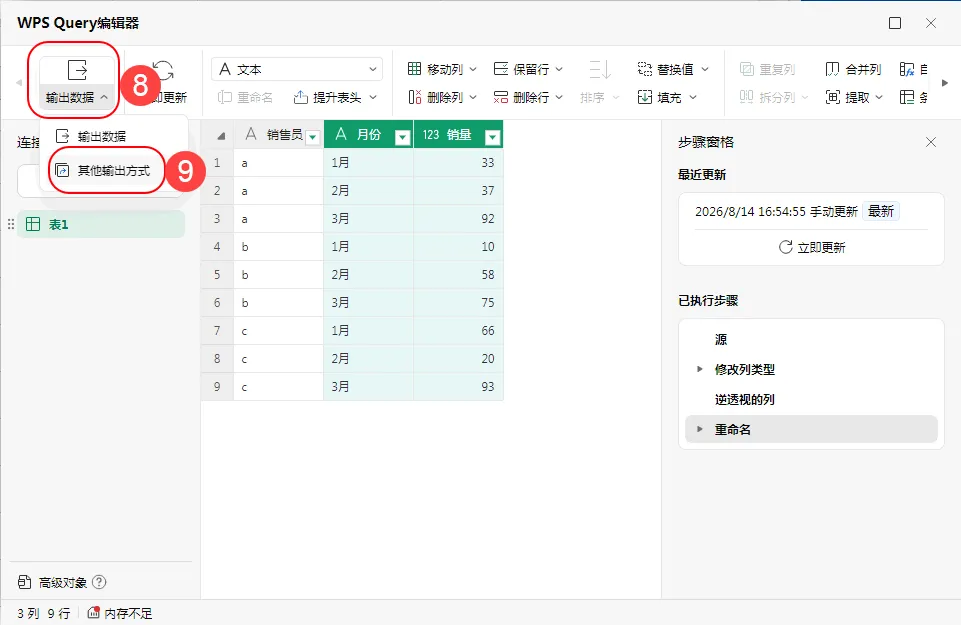Select the 源 step
Screen dimensions: 961x625
[x=811, y=339]
